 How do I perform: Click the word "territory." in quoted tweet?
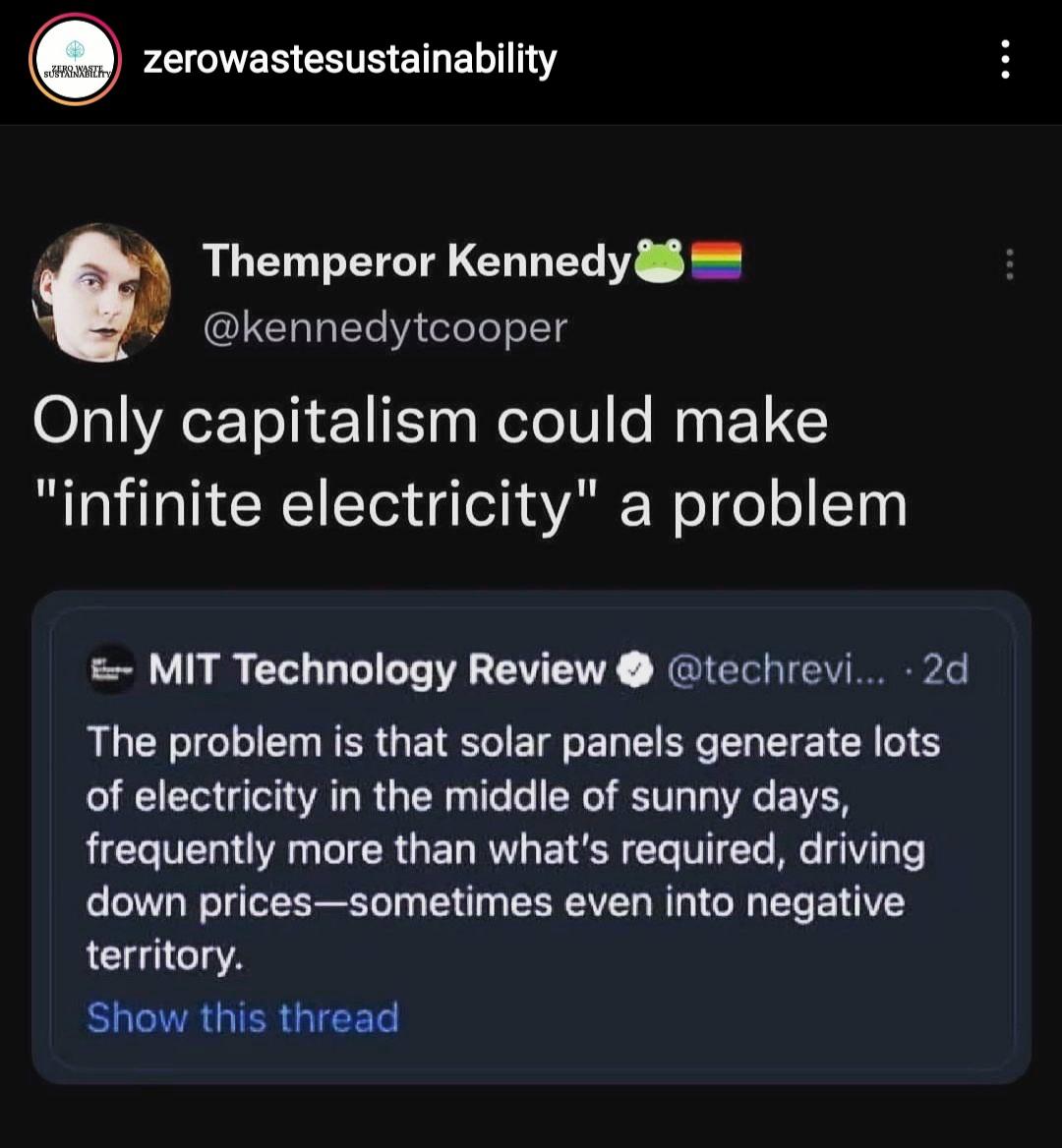[164, 955]
